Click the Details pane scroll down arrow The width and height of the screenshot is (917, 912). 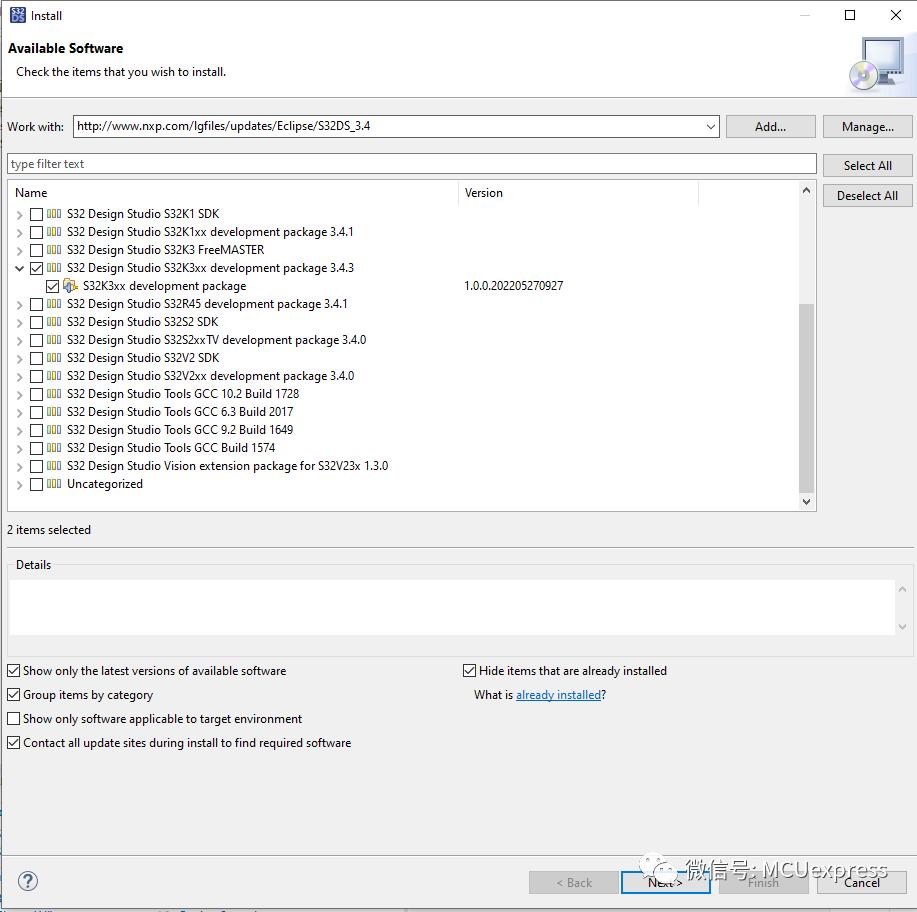coord(902,627)
